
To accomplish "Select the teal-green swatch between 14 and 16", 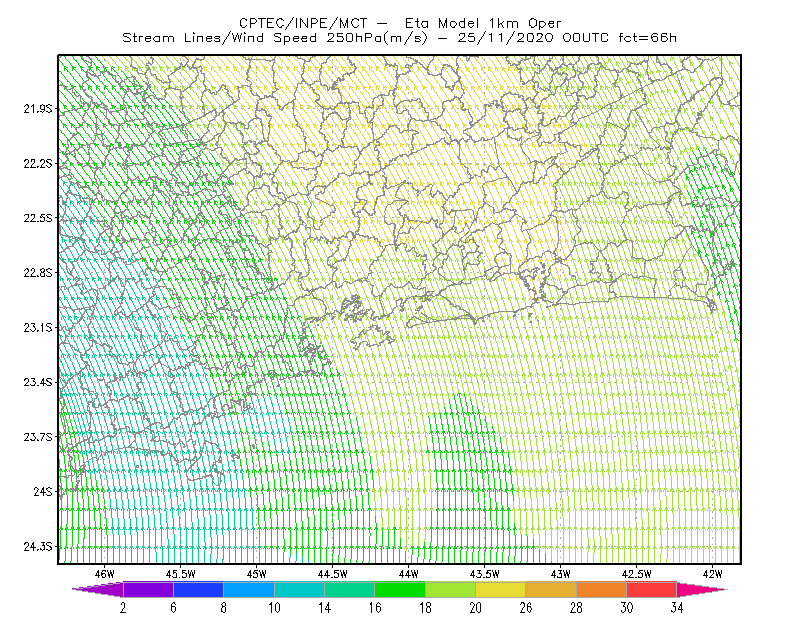I will tap(349, 589).
